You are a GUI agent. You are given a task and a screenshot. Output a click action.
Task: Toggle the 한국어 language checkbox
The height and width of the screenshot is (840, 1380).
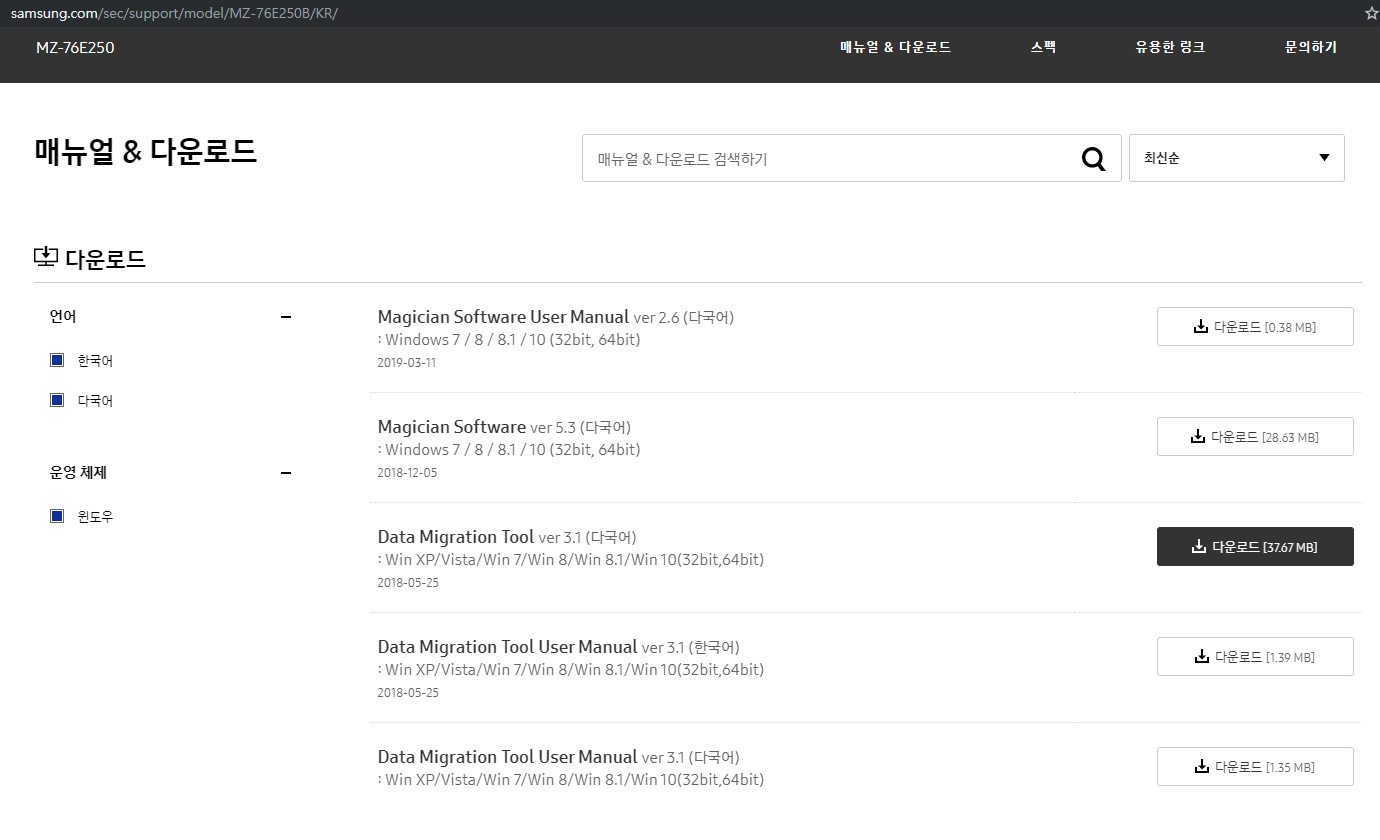coord(57,360)
